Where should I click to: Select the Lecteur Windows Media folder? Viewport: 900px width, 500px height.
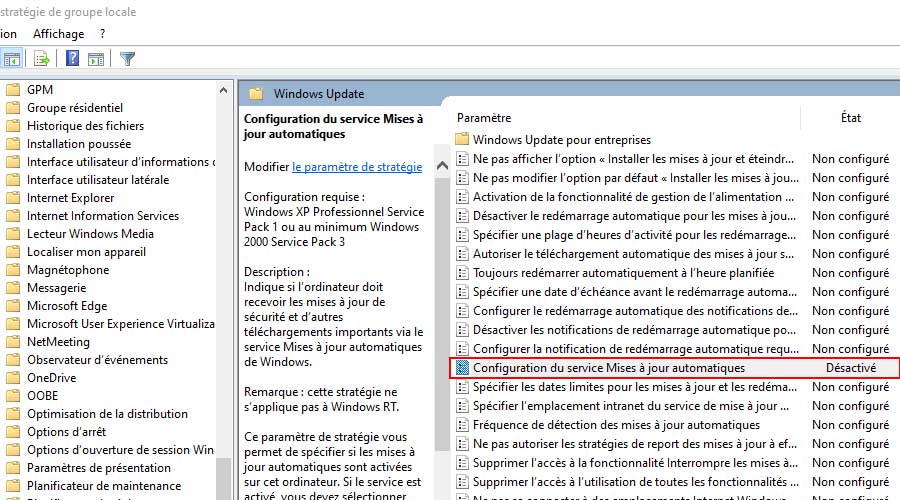[x=90, y=234]
